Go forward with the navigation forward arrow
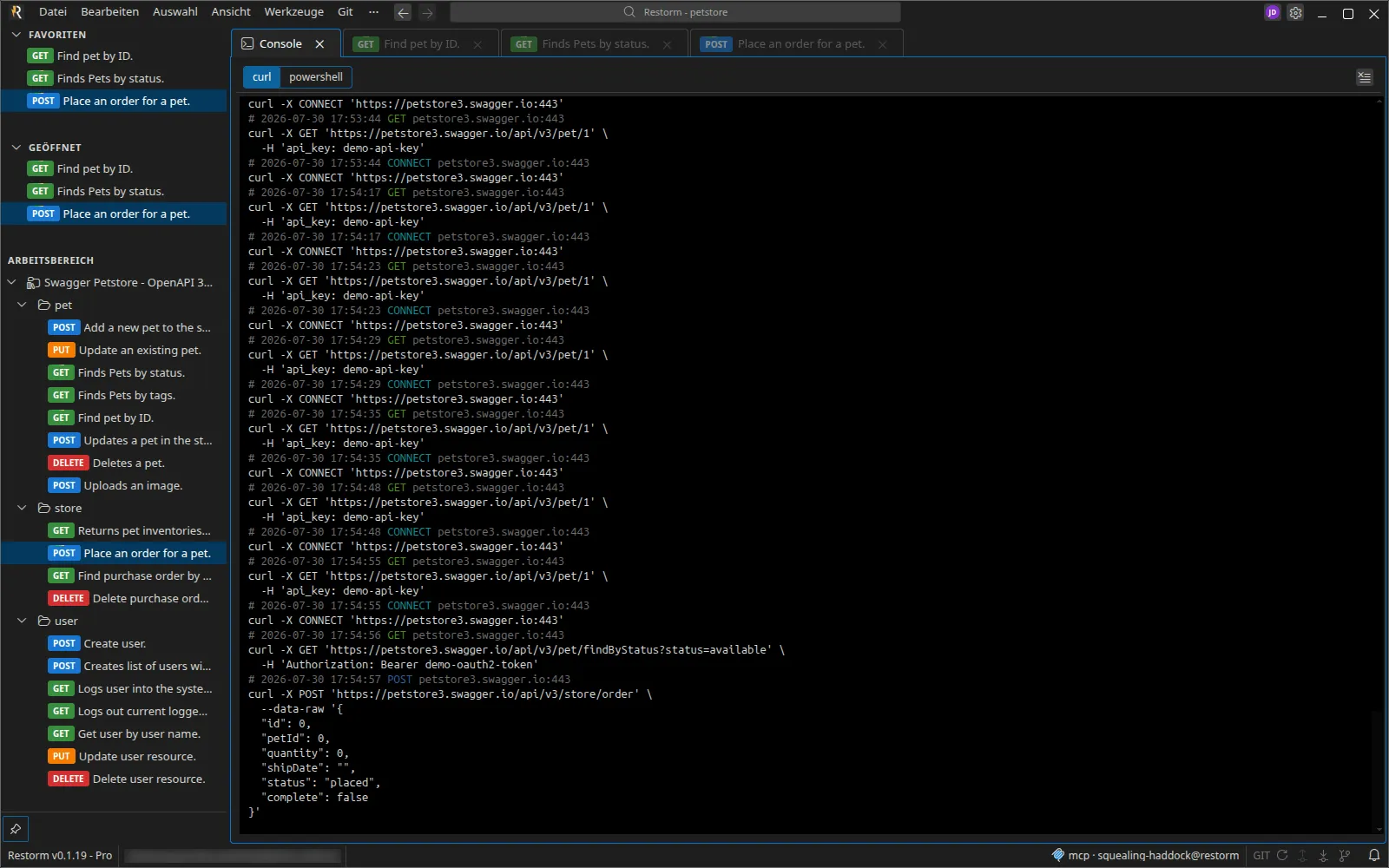 (x=427, y=12)
